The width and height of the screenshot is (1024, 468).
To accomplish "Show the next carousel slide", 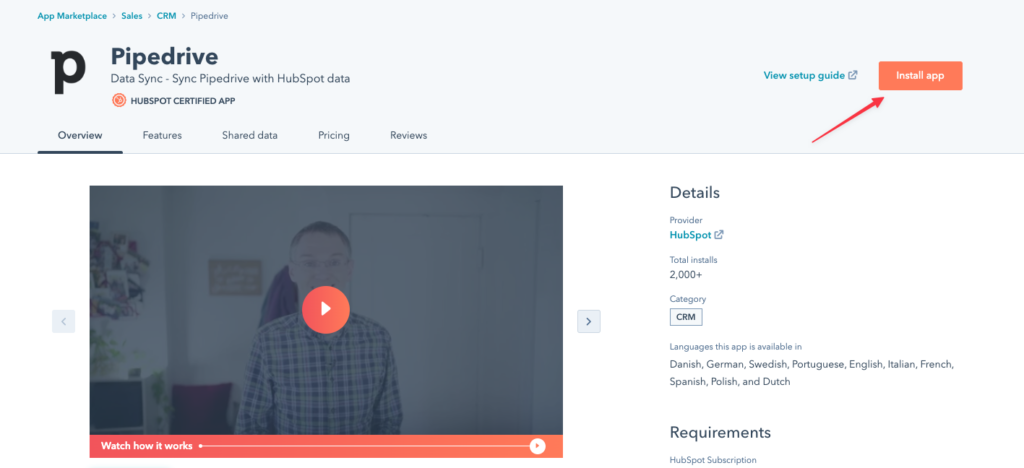I will pos(588,321).
